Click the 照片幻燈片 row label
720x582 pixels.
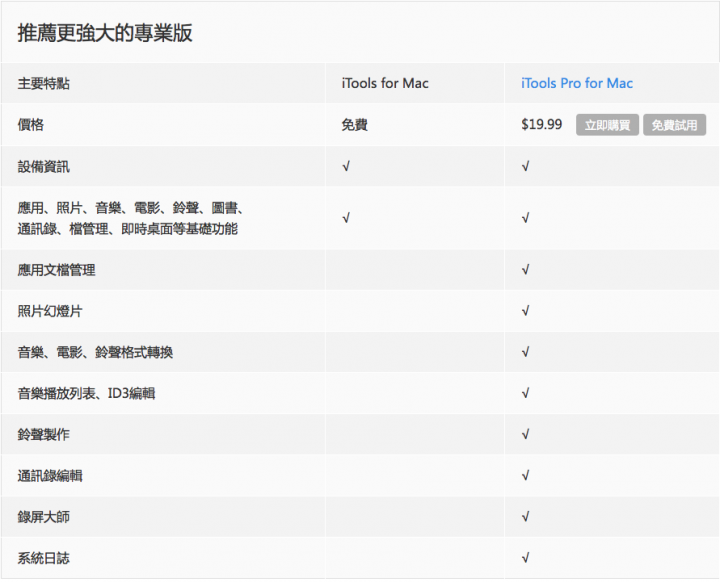click(50, 311)
